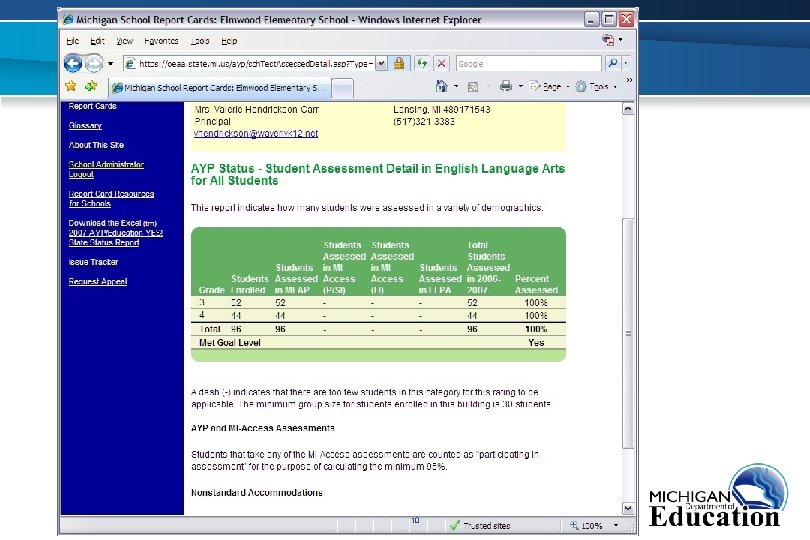This screenshot has height=540, width=810.
Task: Click the AYP and MI-Access Assessments heading
Action: (262, 428)
